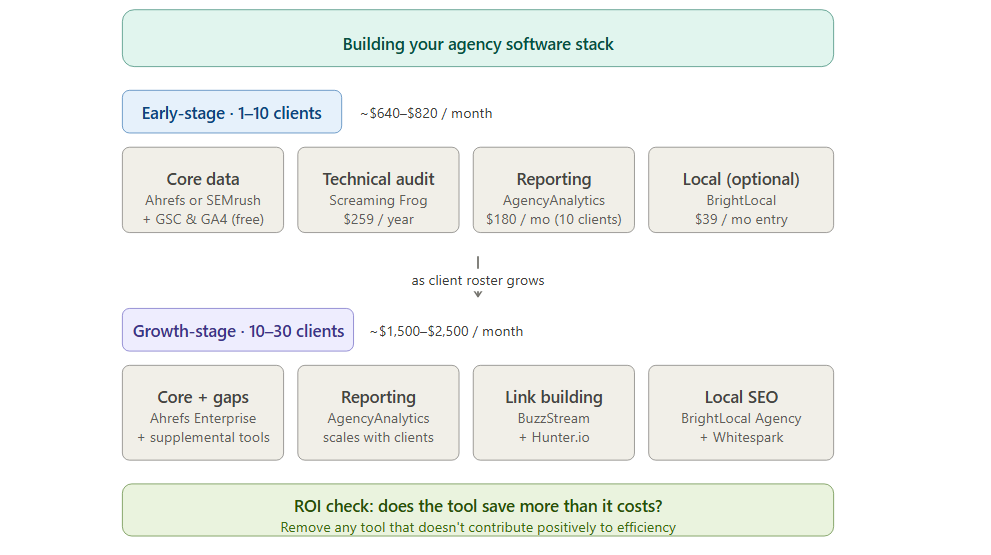991x555 pixels.
Task: Click '$180 / mo (10 clients)' text
Action: [554, 219]
